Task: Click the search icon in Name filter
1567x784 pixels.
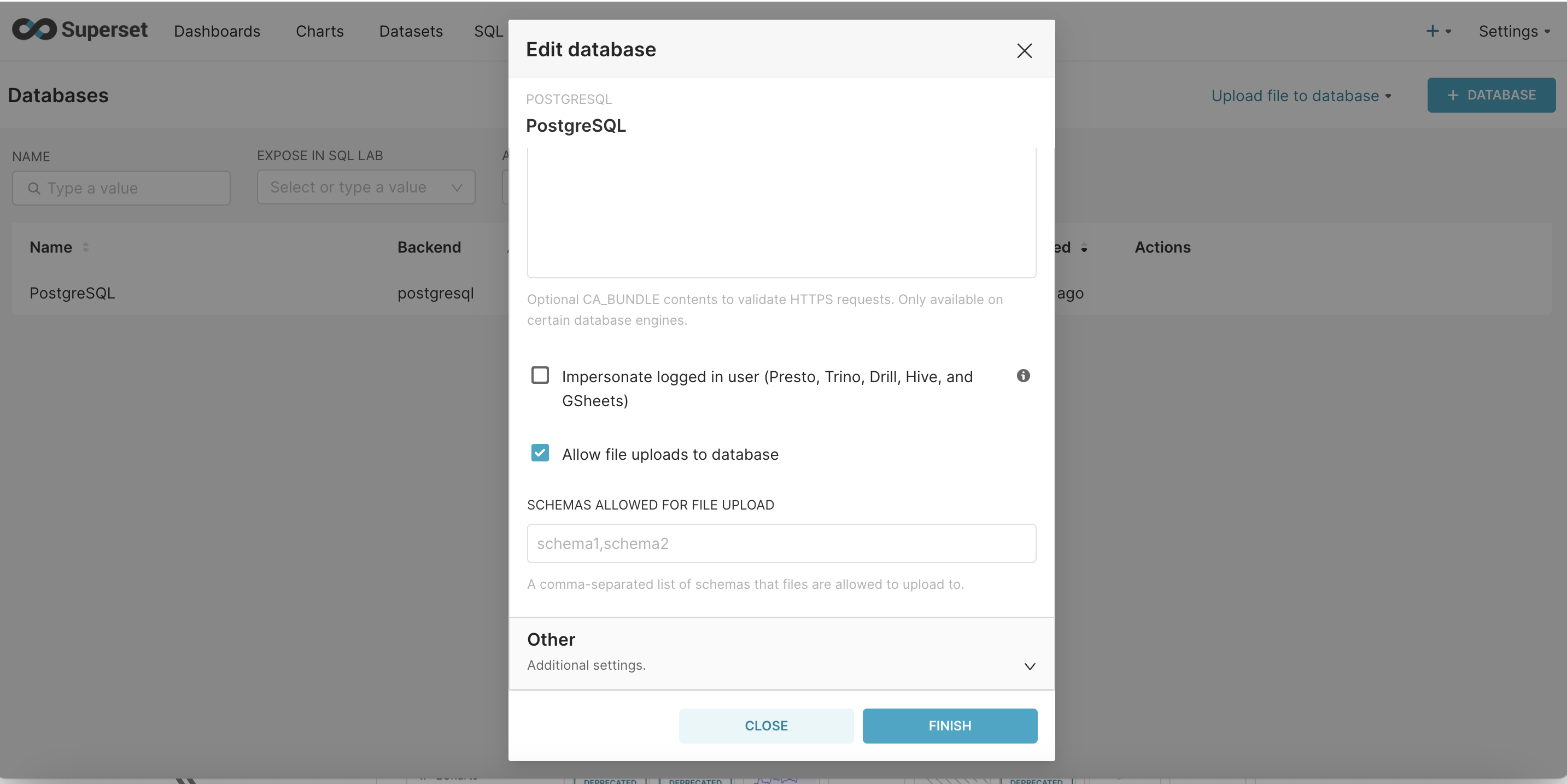Action: 34,188
